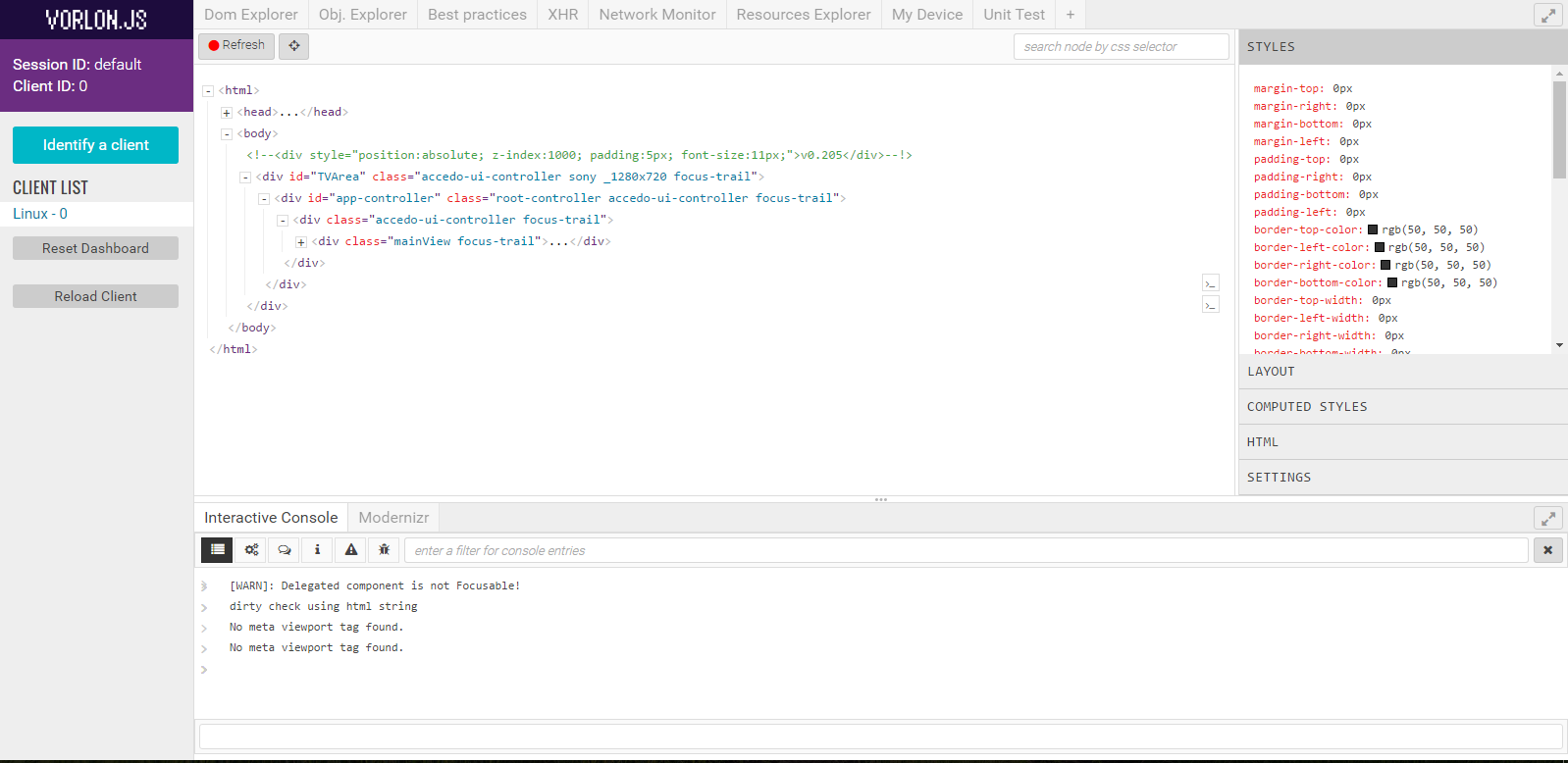Expand the HTML section
The height and width of the screenshot is (763, 1568).
tap(1403, 442)
